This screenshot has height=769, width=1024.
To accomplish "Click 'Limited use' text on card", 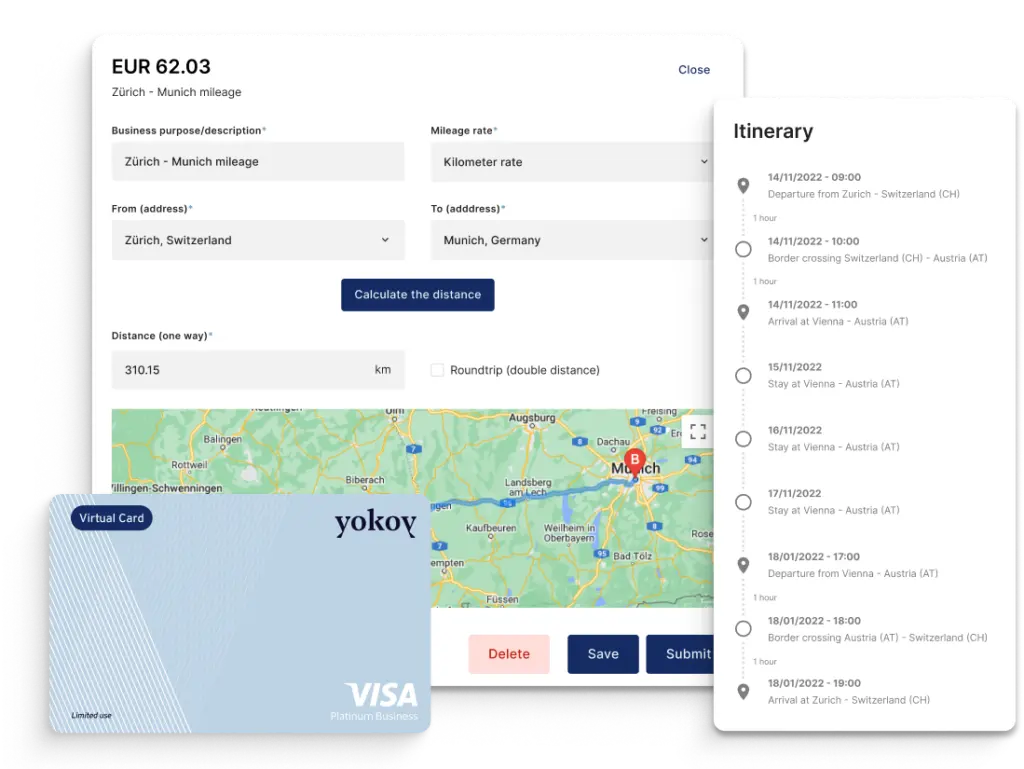I will 91,715.
